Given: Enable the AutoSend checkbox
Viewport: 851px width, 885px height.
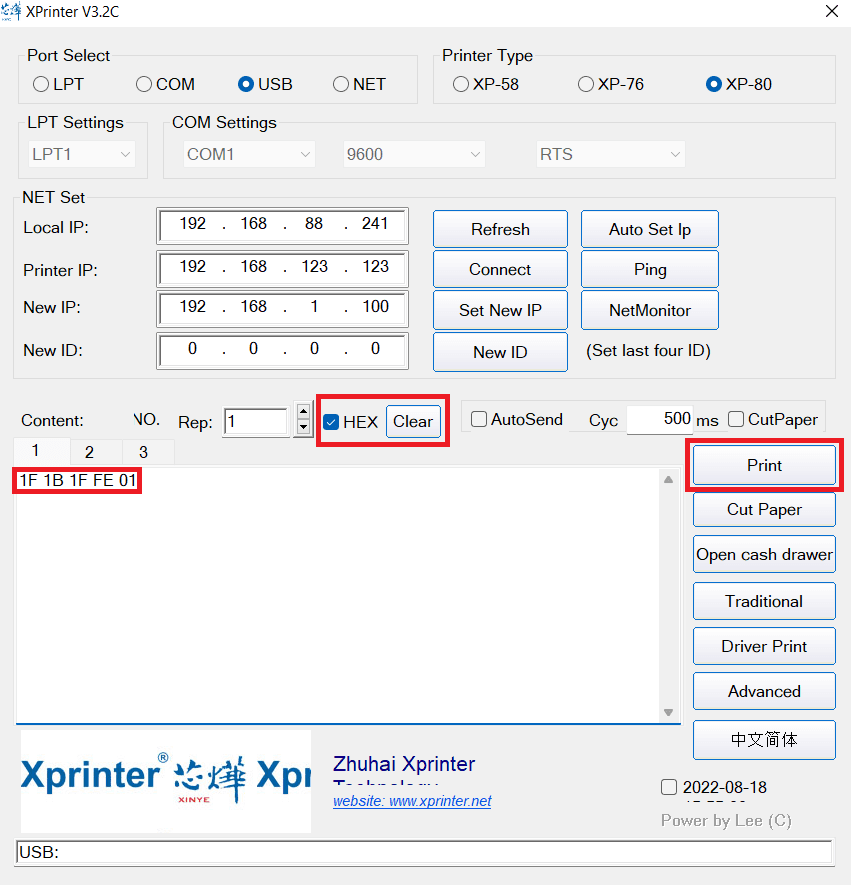Looking at the screenshot, I should (x=479, y=420).
